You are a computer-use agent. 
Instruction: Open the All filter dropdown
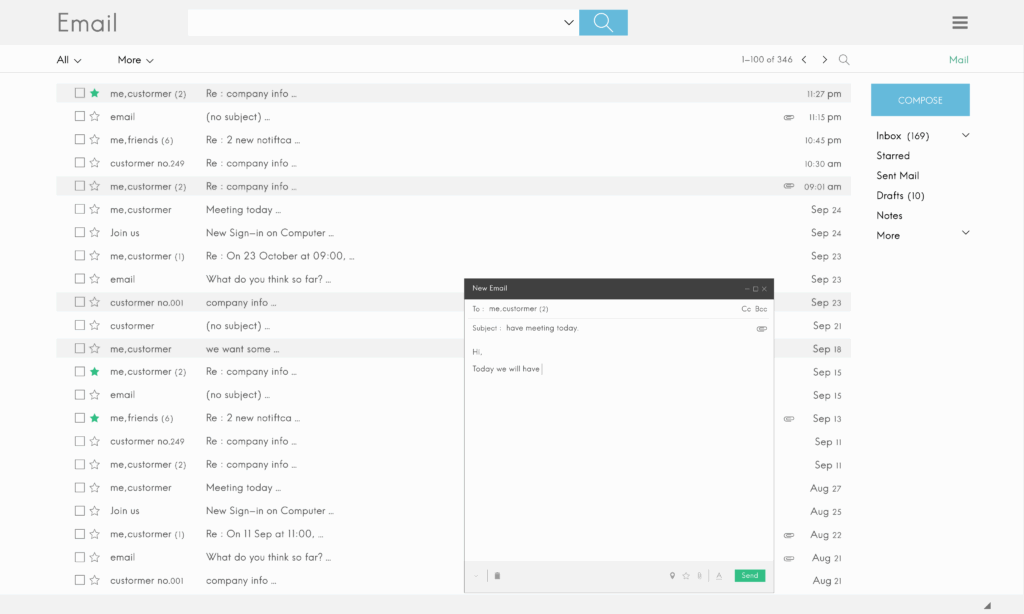69,60
